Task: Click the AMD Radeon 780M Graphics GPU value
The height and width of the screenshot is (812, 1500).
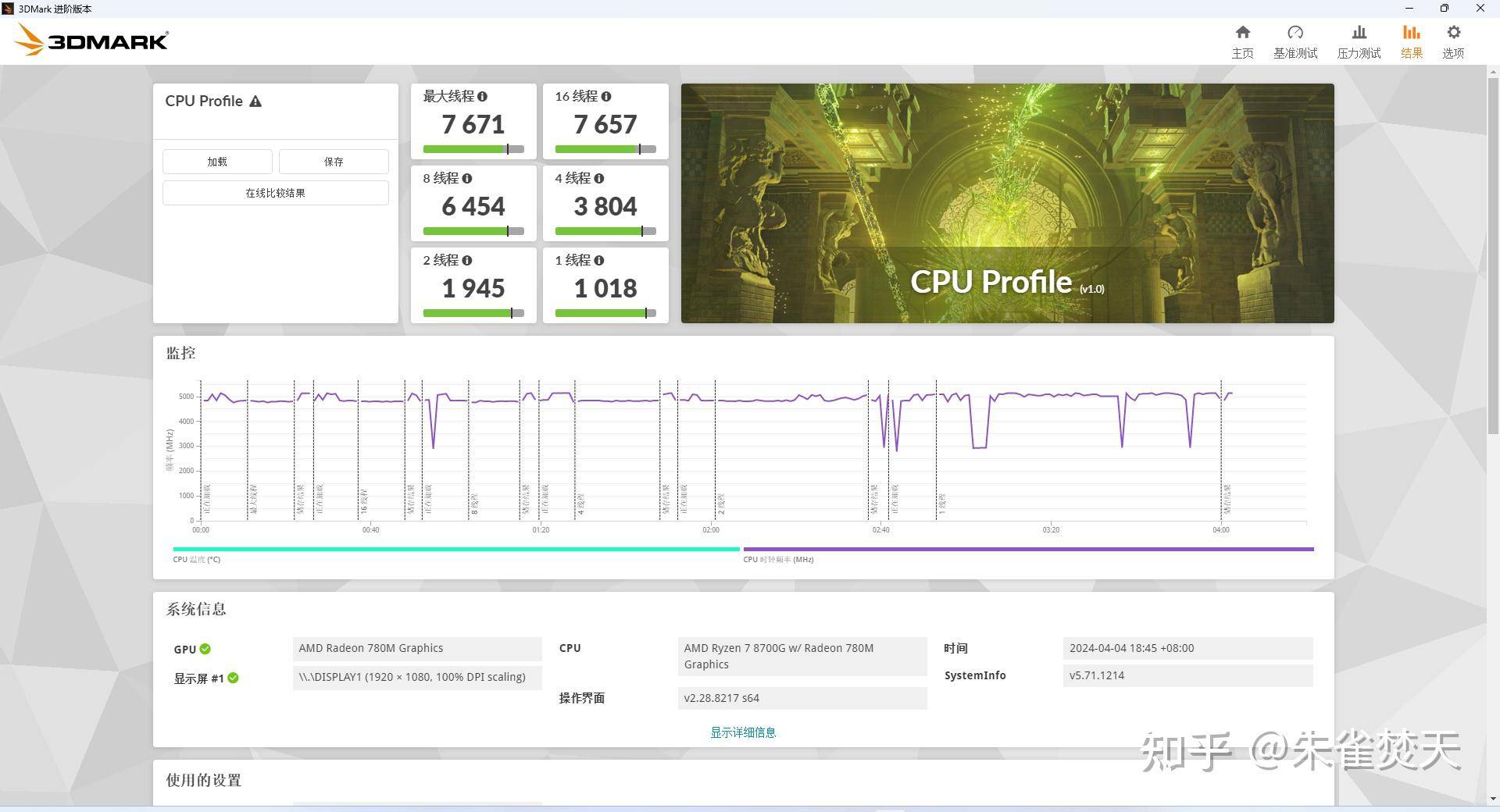Action: 417,649
